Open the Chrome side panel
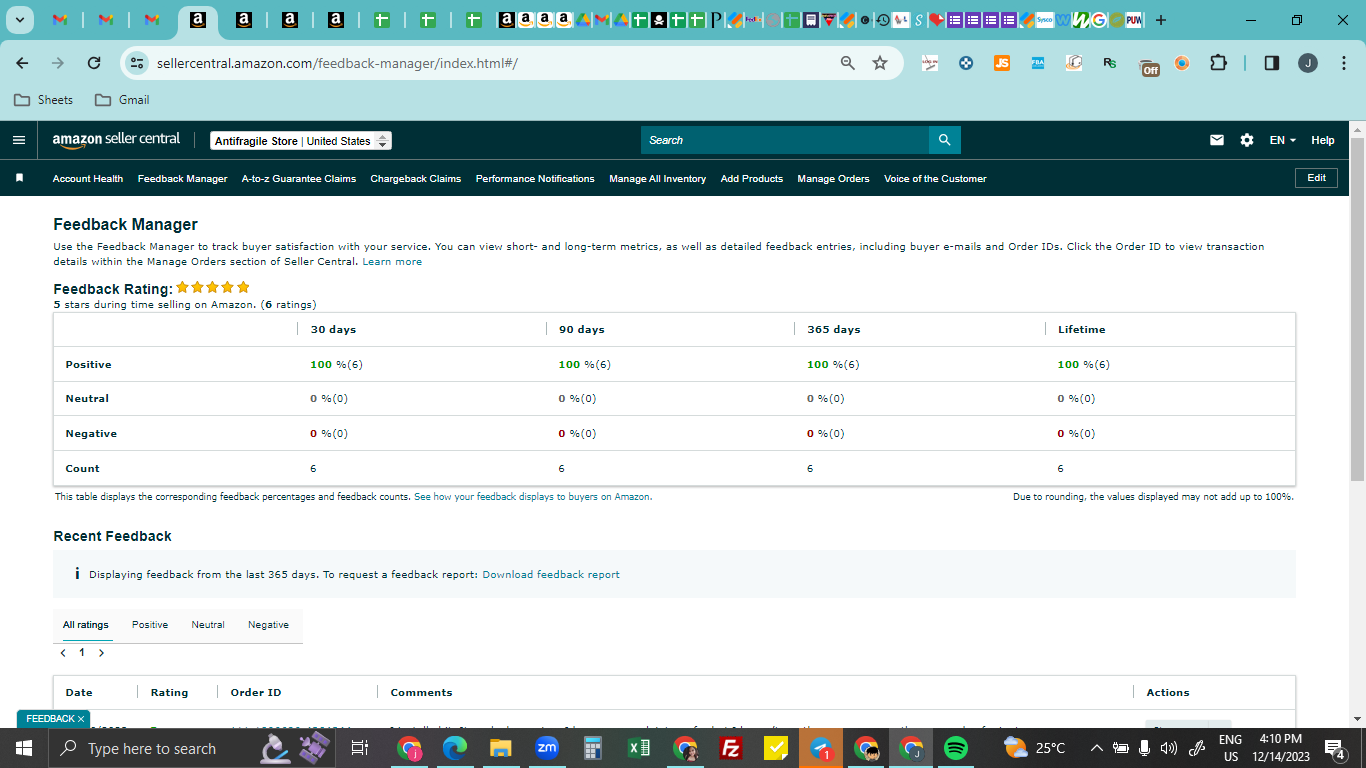Screen dimensions: 1366x768 point(1272,63)
